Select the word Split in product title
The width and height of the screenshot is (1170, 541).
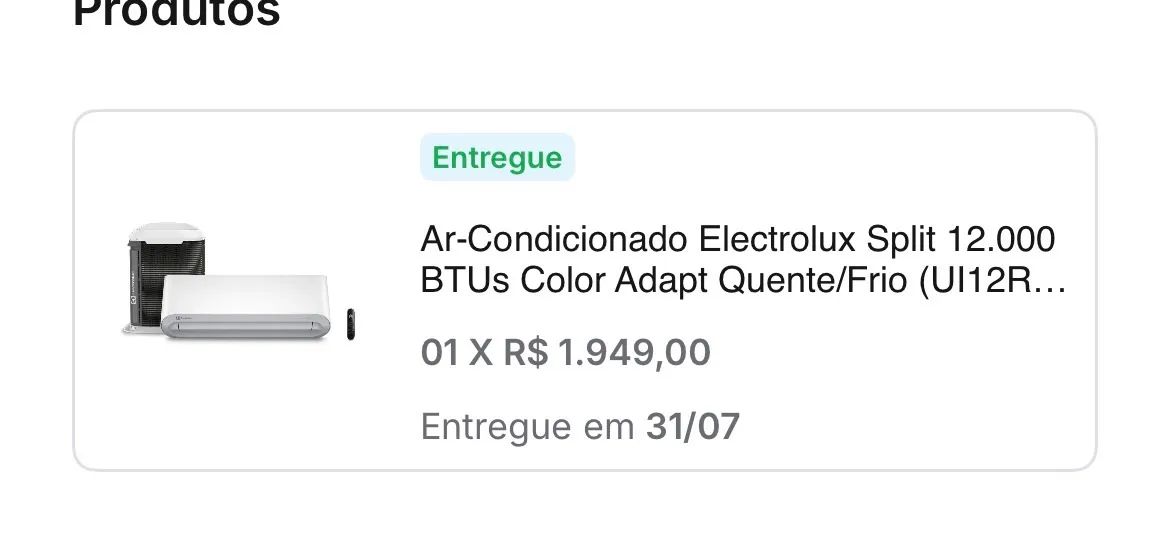pyautogui.click(x=901, y=240)
